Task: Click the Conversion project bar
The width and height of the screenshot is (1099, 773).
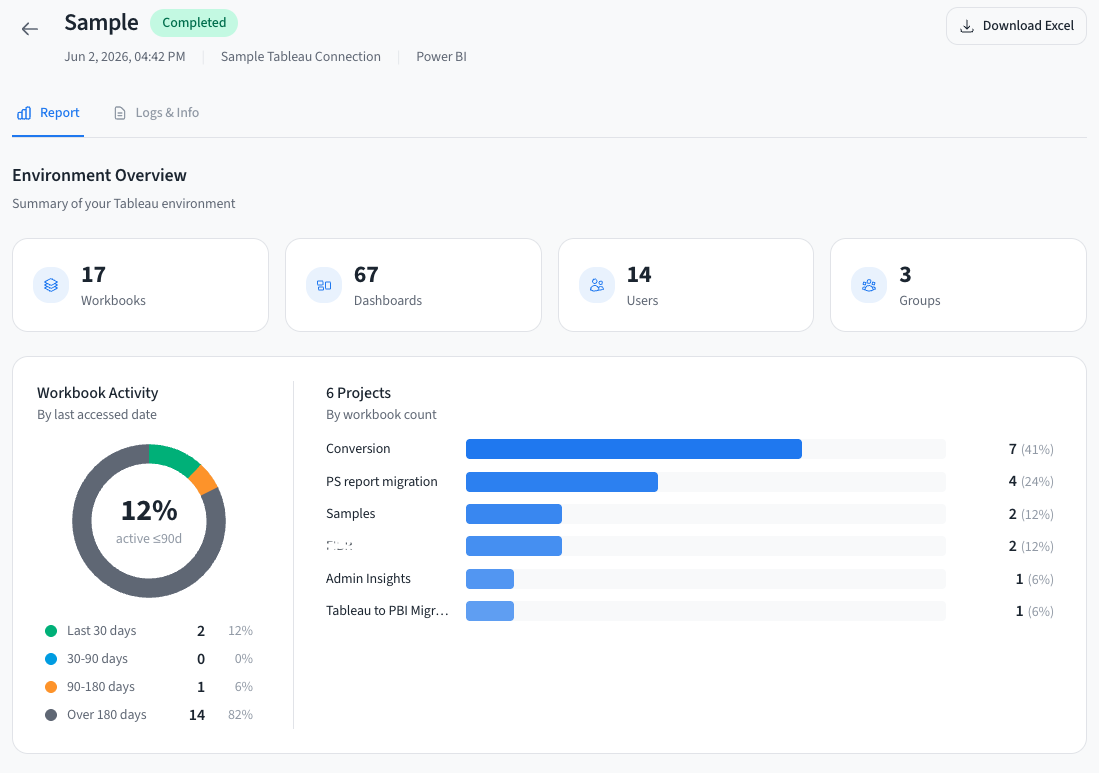Action: coord(634,449)
